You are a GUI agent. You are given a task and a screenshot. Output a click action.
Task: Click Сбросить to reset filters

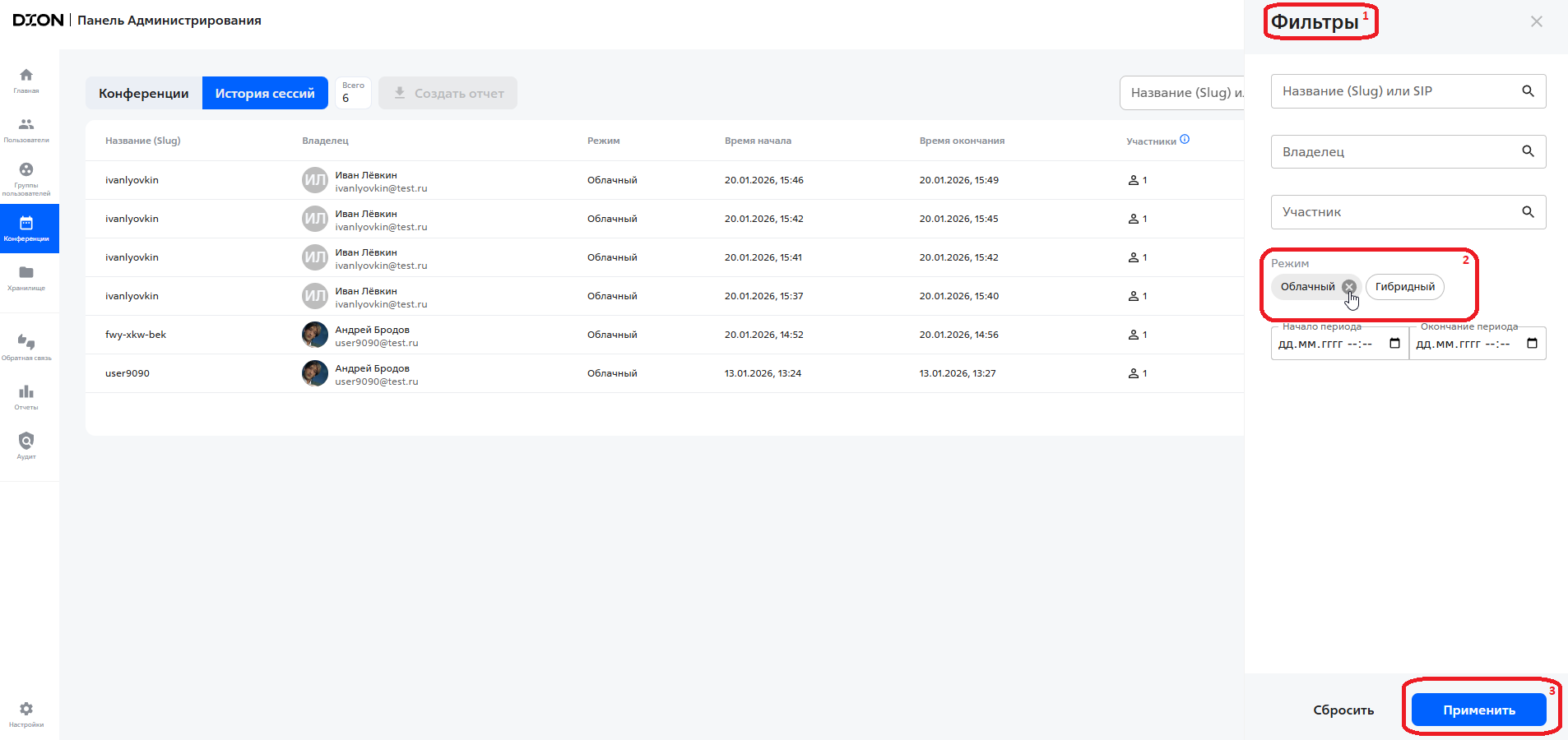point(1343,710)
